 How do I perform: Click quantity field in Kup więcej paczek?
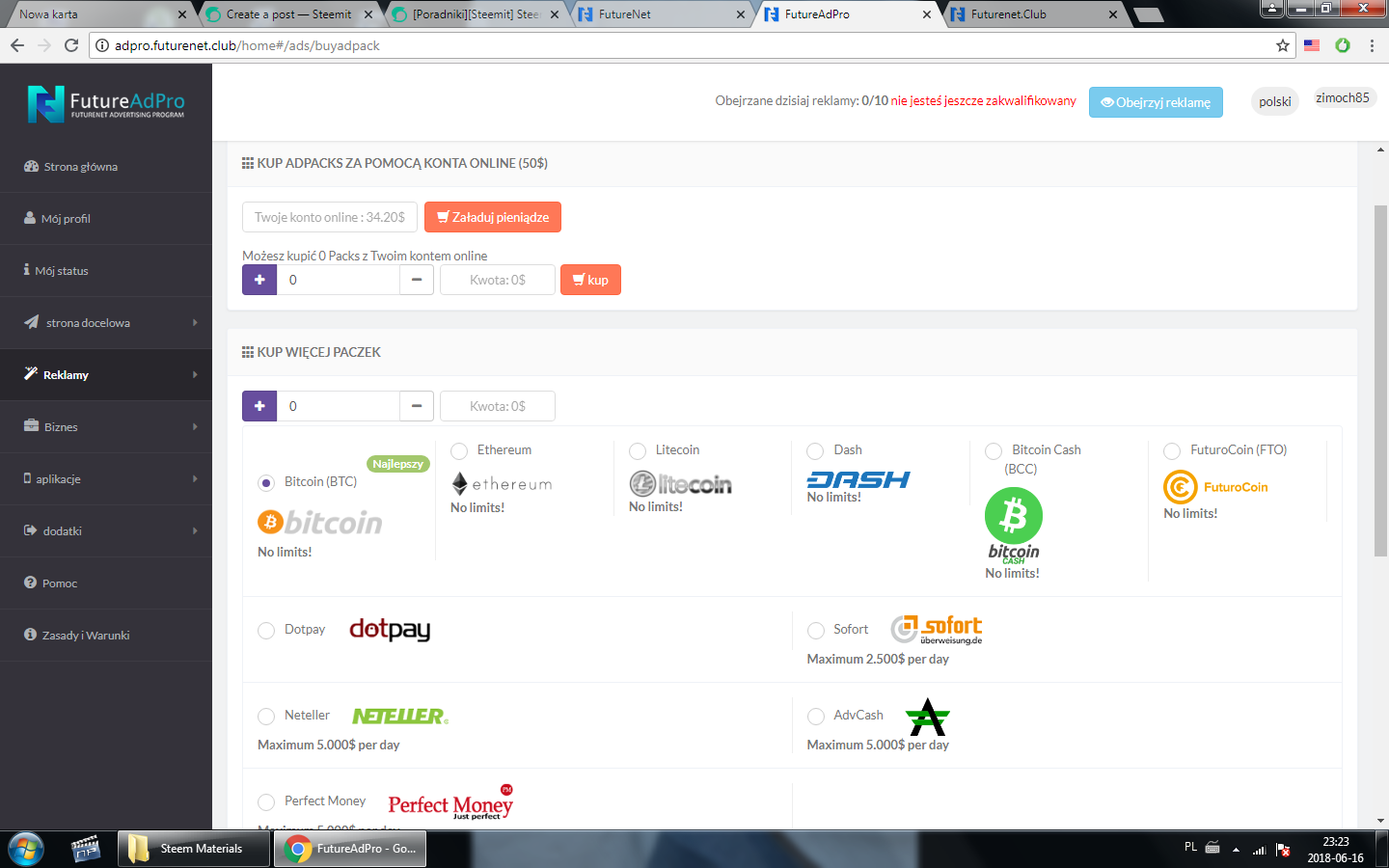point(338,406)
